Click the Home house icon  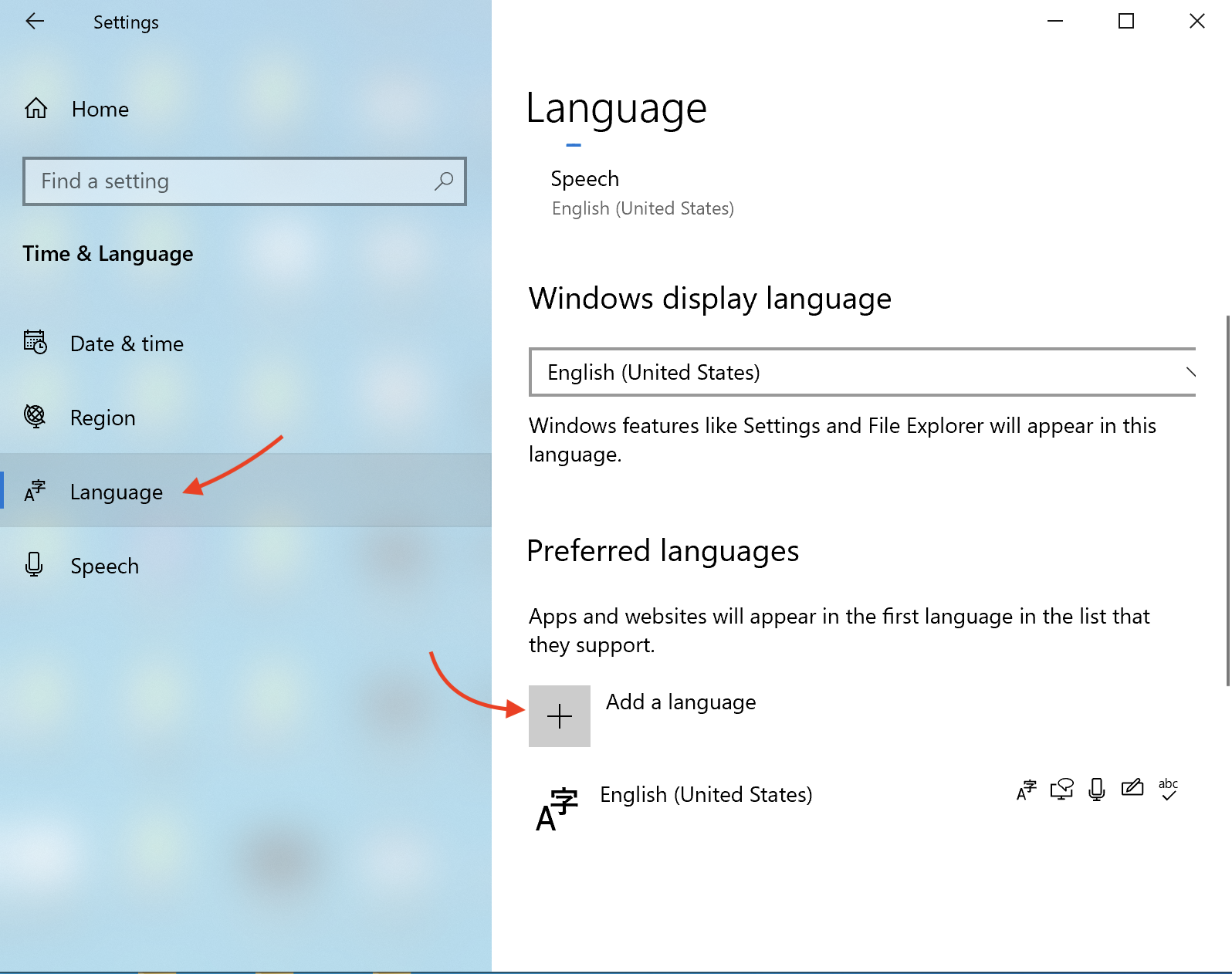pos(36,109)
